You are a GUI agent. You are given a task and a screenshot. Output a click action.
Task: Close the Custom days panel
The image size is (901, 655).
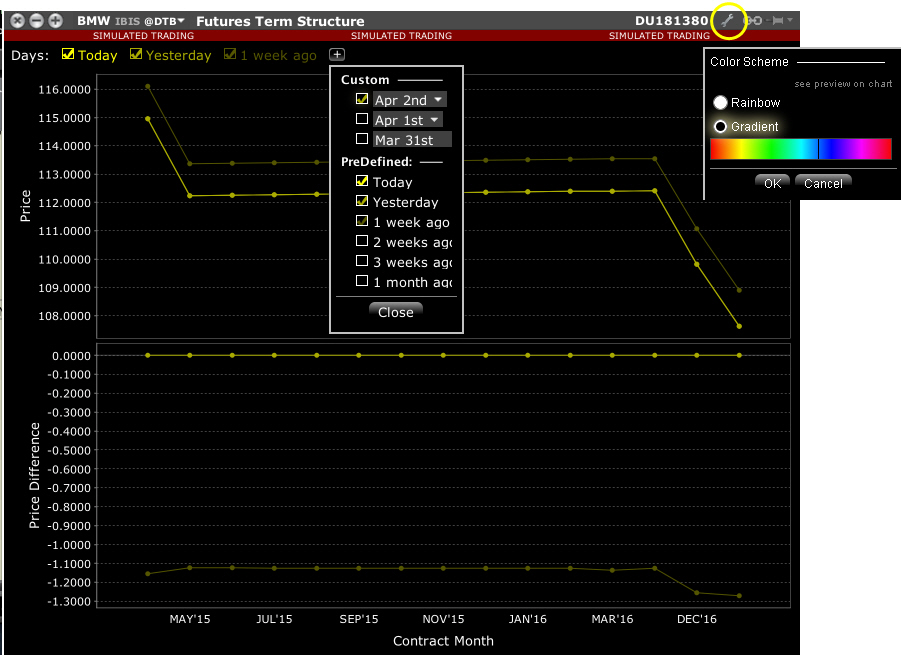coord(395,311)
